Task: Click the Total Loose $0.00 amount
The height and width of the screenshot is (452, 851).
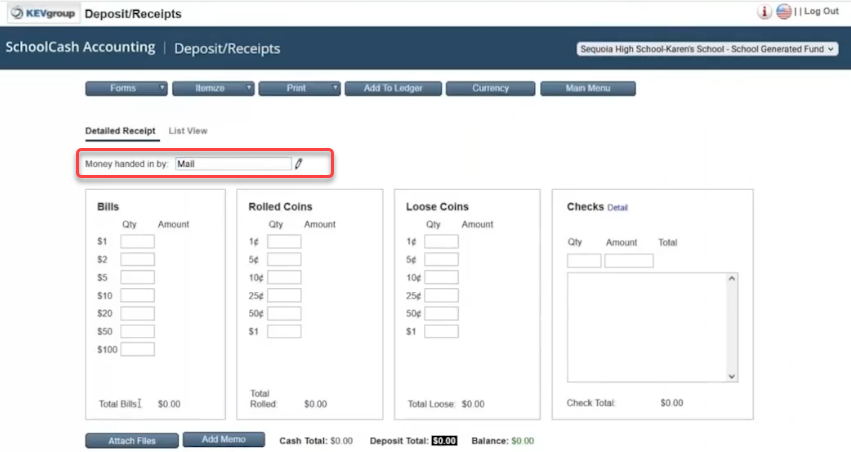Action: [x=473, y=404]
